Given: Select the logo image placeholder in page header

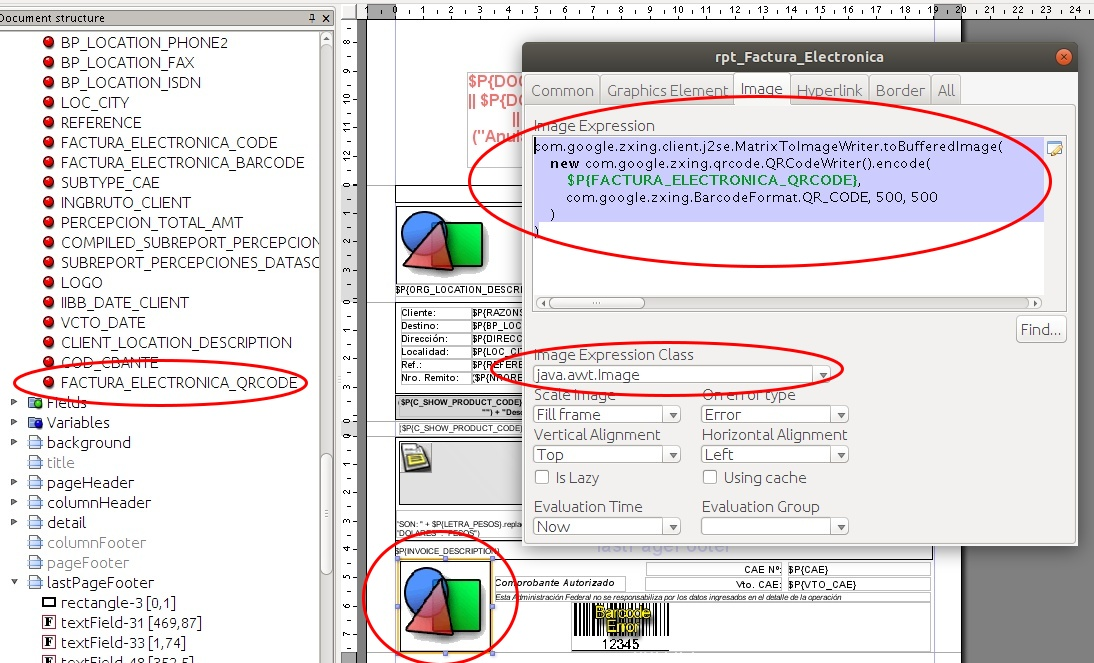Looking at the screenshot, I should pos(444,244).
